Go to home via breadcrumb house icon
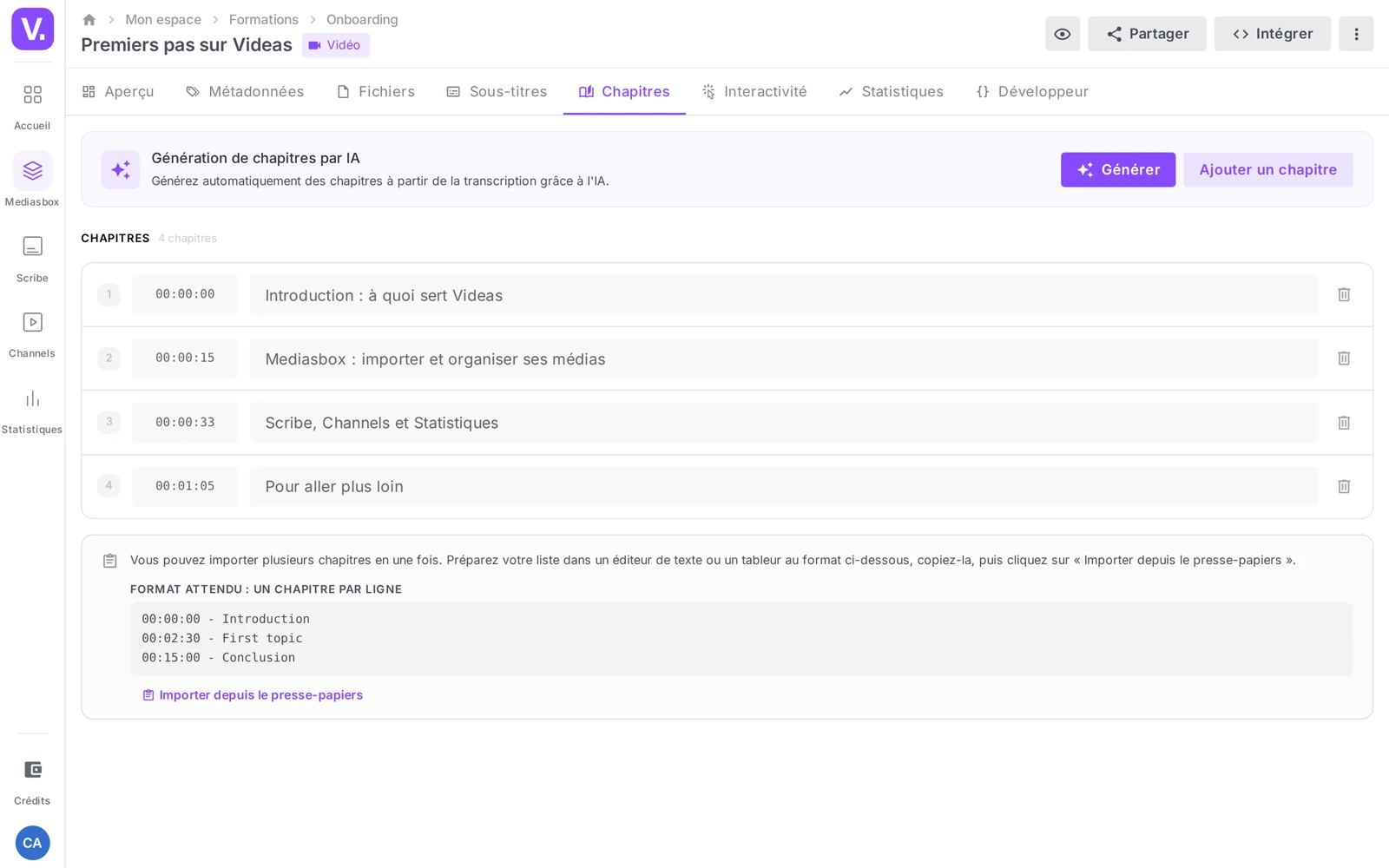This screenshot has height=868, width=1389. [x=89, y=19]
